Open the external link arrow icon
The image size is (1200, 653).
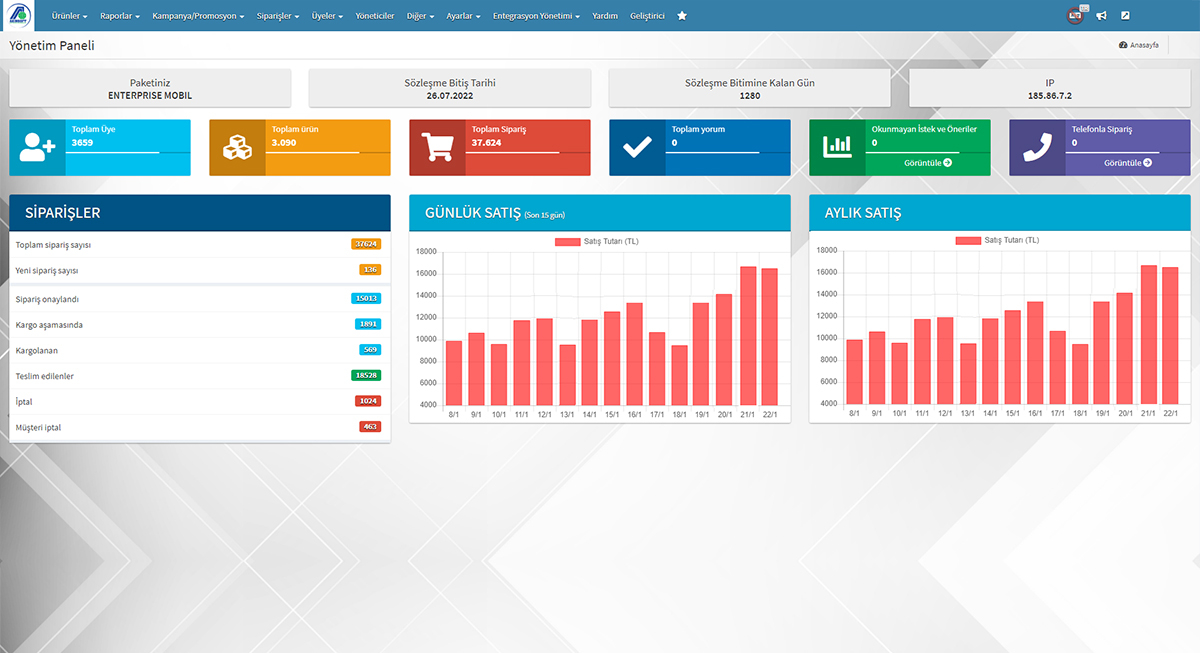pos(1125,16)
